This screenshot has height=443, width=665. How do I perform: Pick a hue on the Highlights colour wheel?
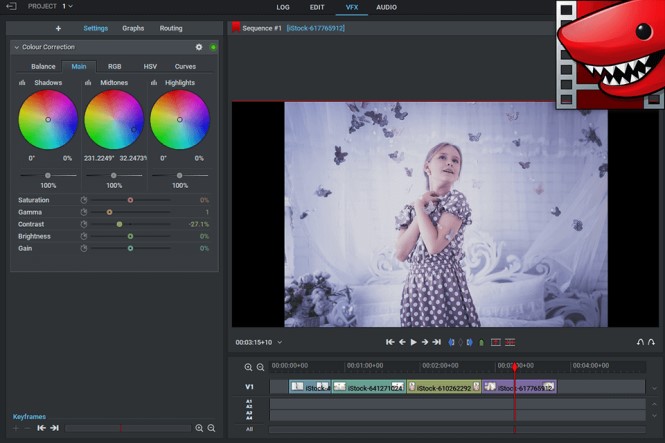pyautogui.click(x=180, y=120)
